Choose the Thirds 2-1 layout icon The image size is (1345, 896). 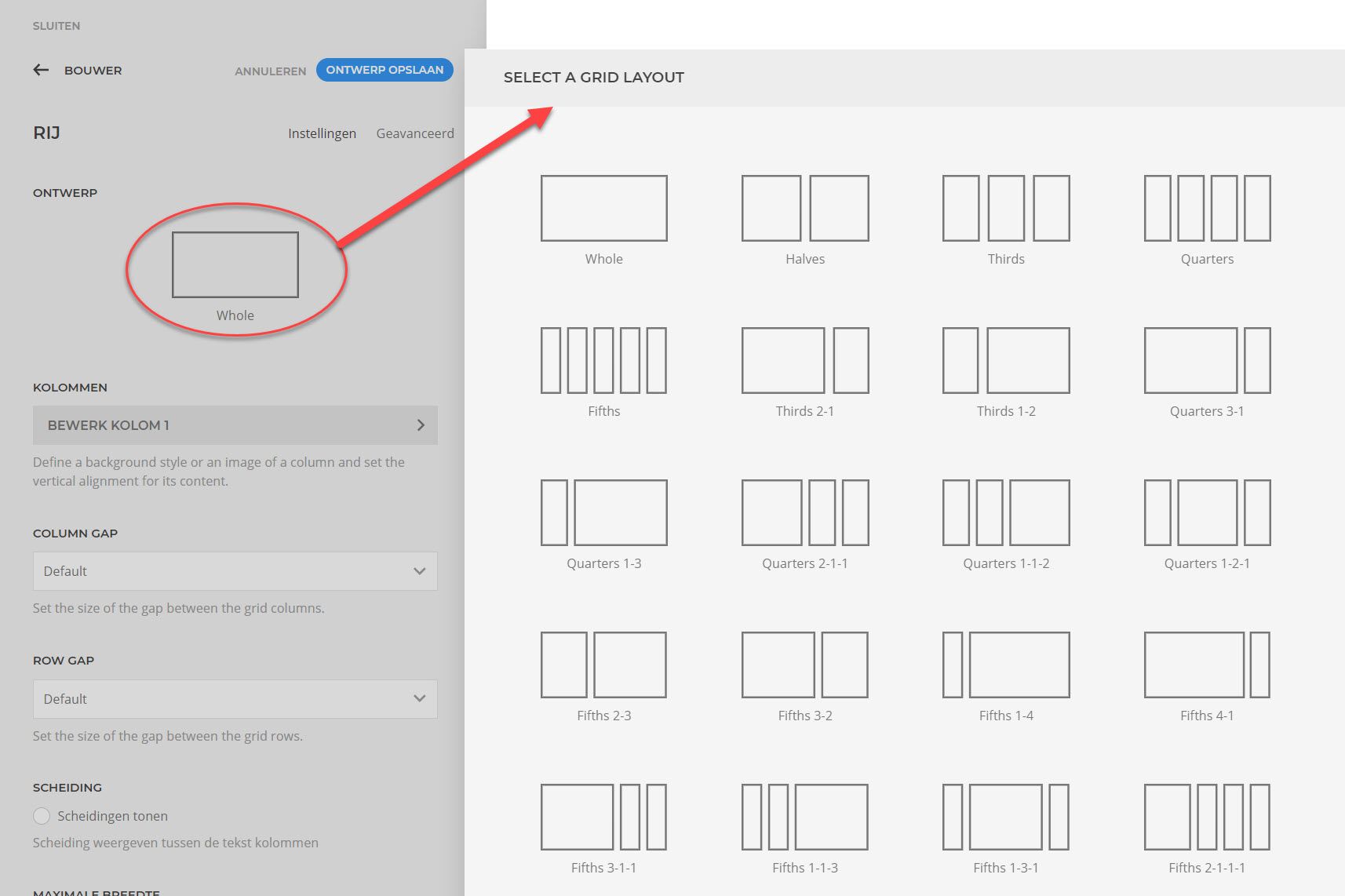point(805,360)
